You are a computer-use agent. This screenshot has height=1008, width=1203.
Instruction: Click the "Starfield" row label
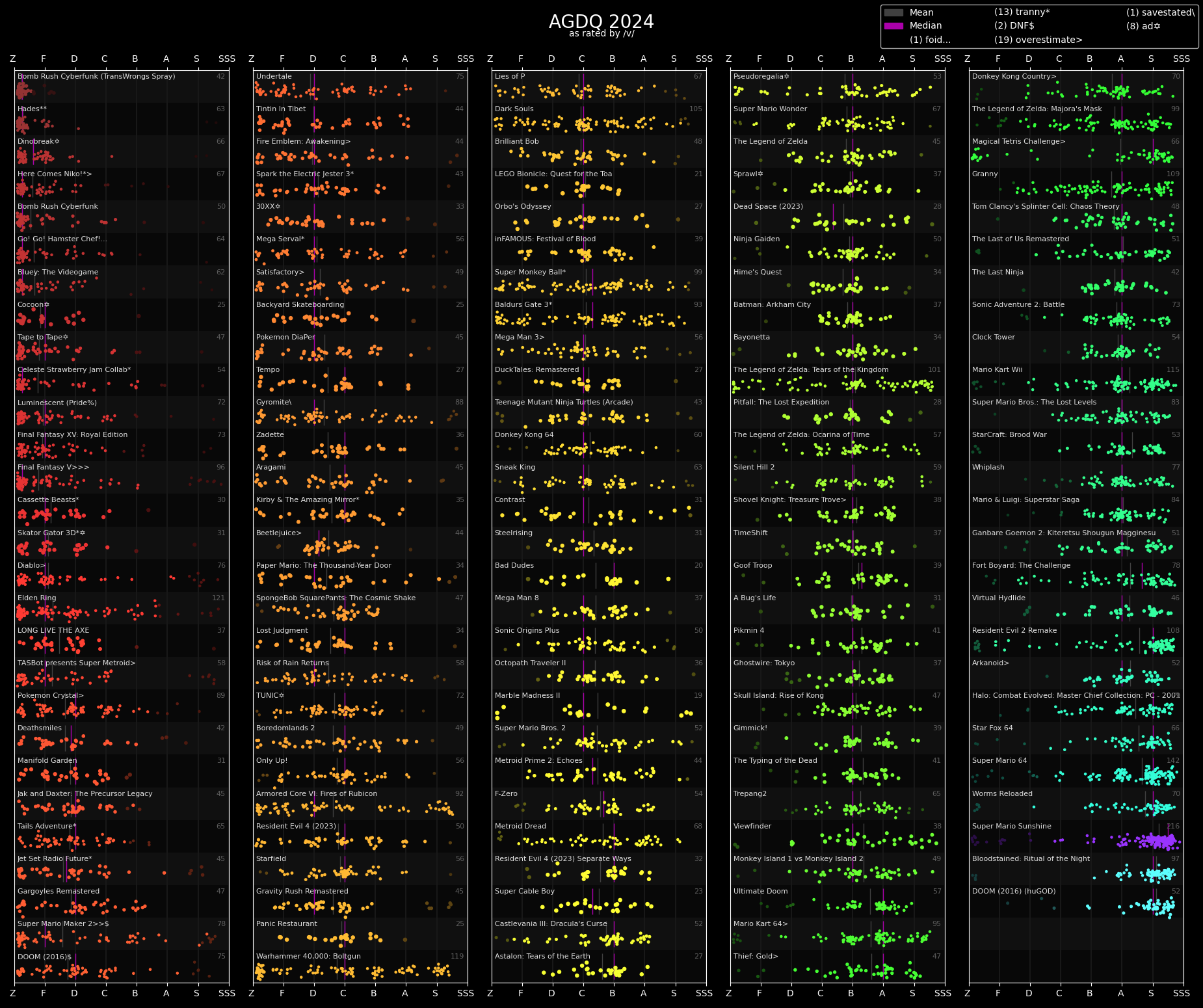click(271, 859)
